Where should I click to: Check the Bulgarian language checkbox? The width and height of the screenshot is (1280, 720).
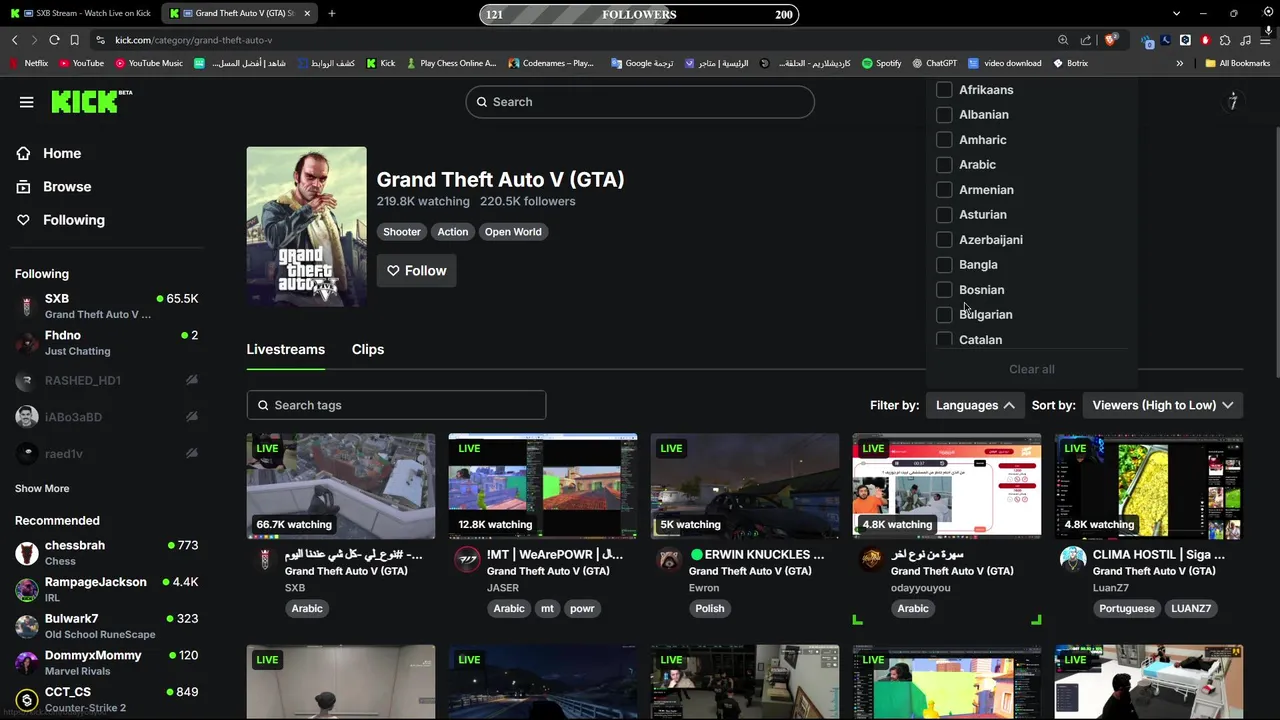click(x=944, y=315)
